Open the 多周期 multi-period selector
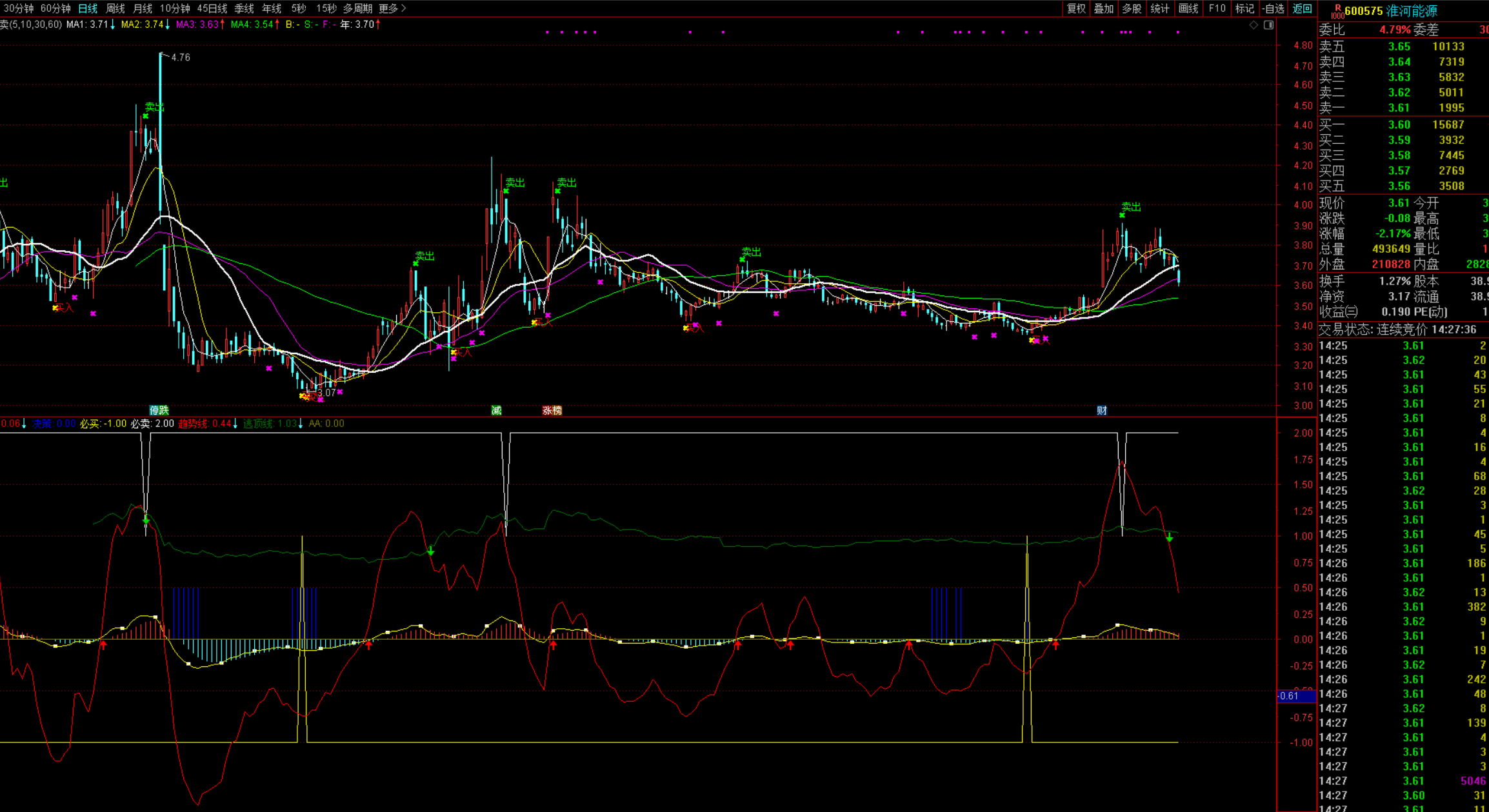 click(x=357, y=8)
